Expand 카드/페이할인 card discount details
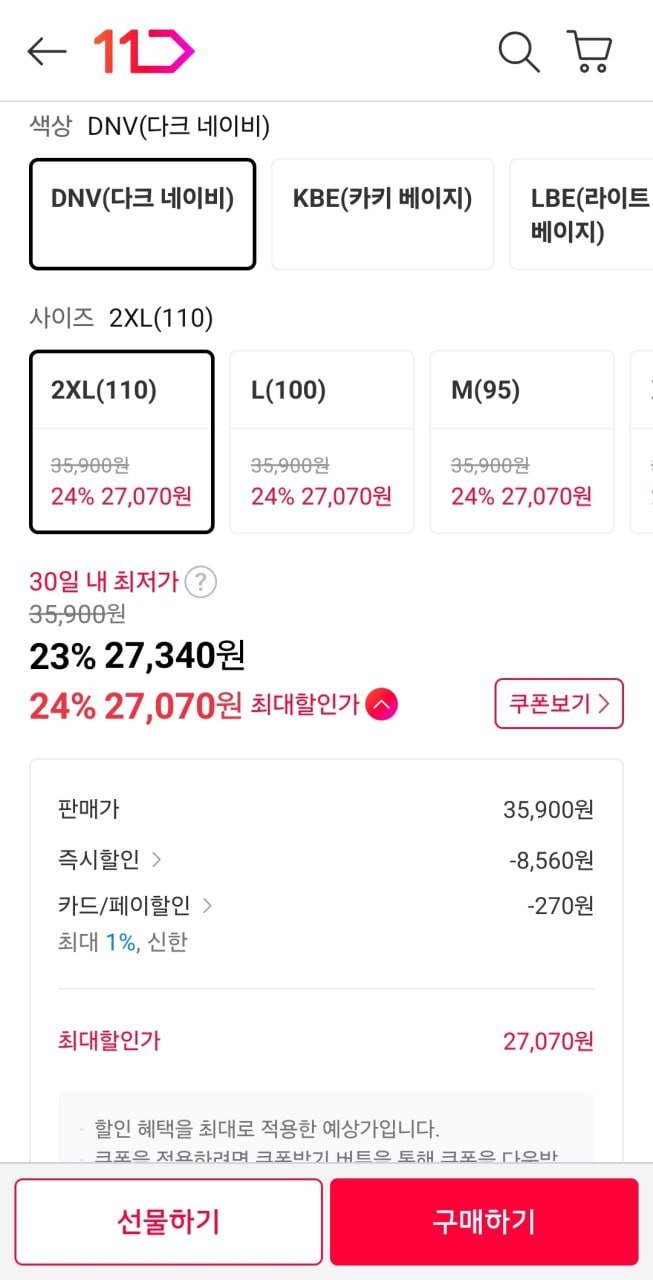 point(135,906)
